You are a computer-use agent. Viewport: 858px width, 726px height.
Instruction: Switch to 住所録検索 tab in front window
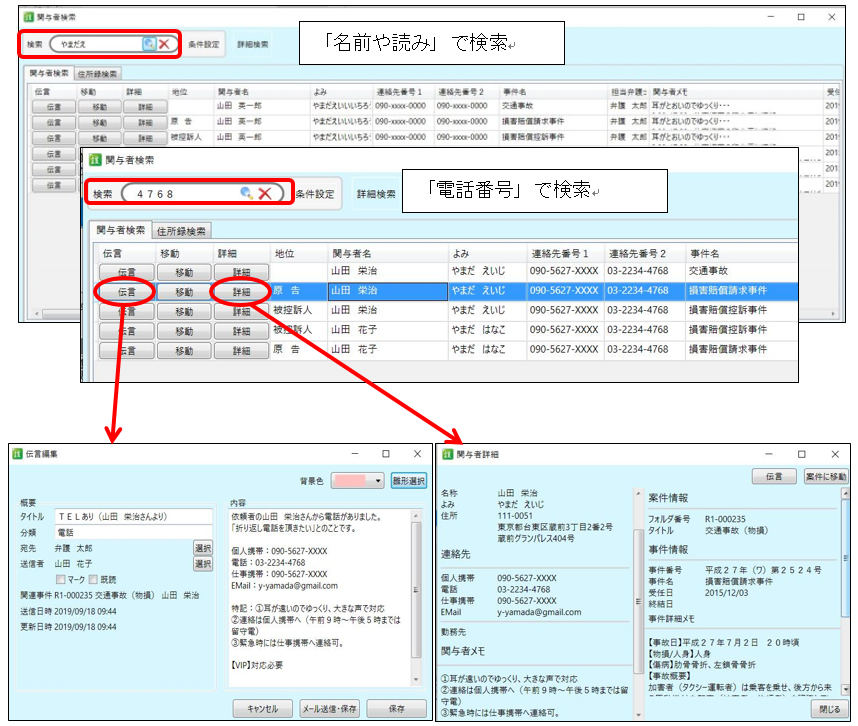pyautogui.click(x=181, y=231)
